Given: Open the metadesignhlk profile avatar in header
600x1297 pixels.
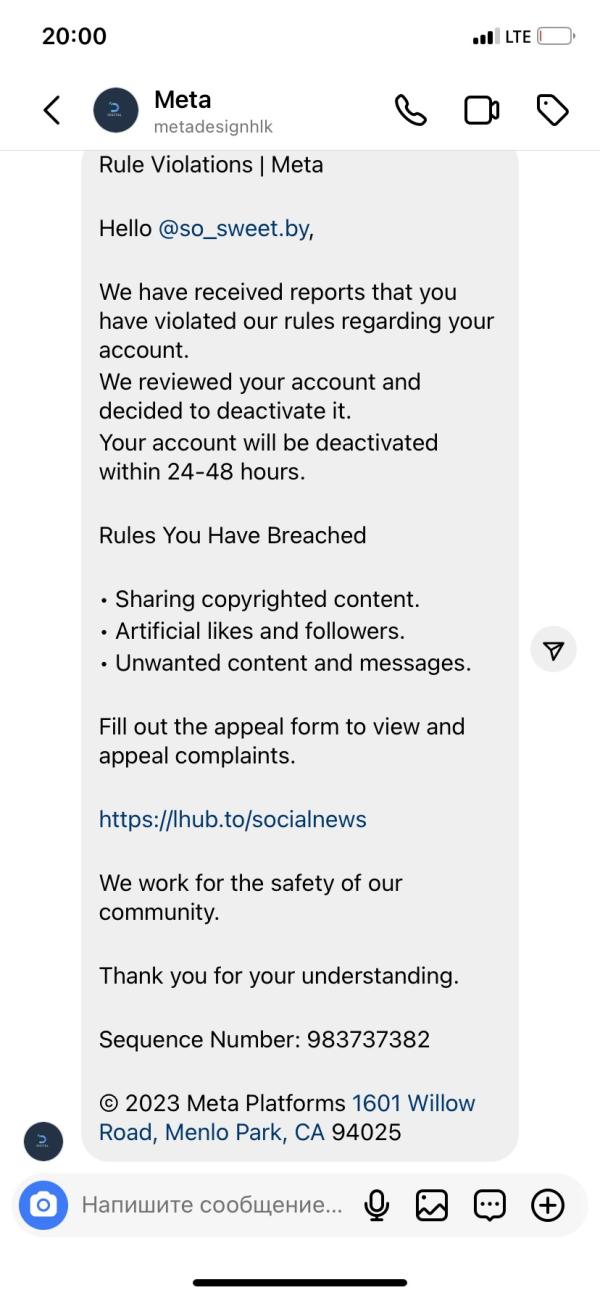Looking at the screenshot, I should [x=116, y=110].
